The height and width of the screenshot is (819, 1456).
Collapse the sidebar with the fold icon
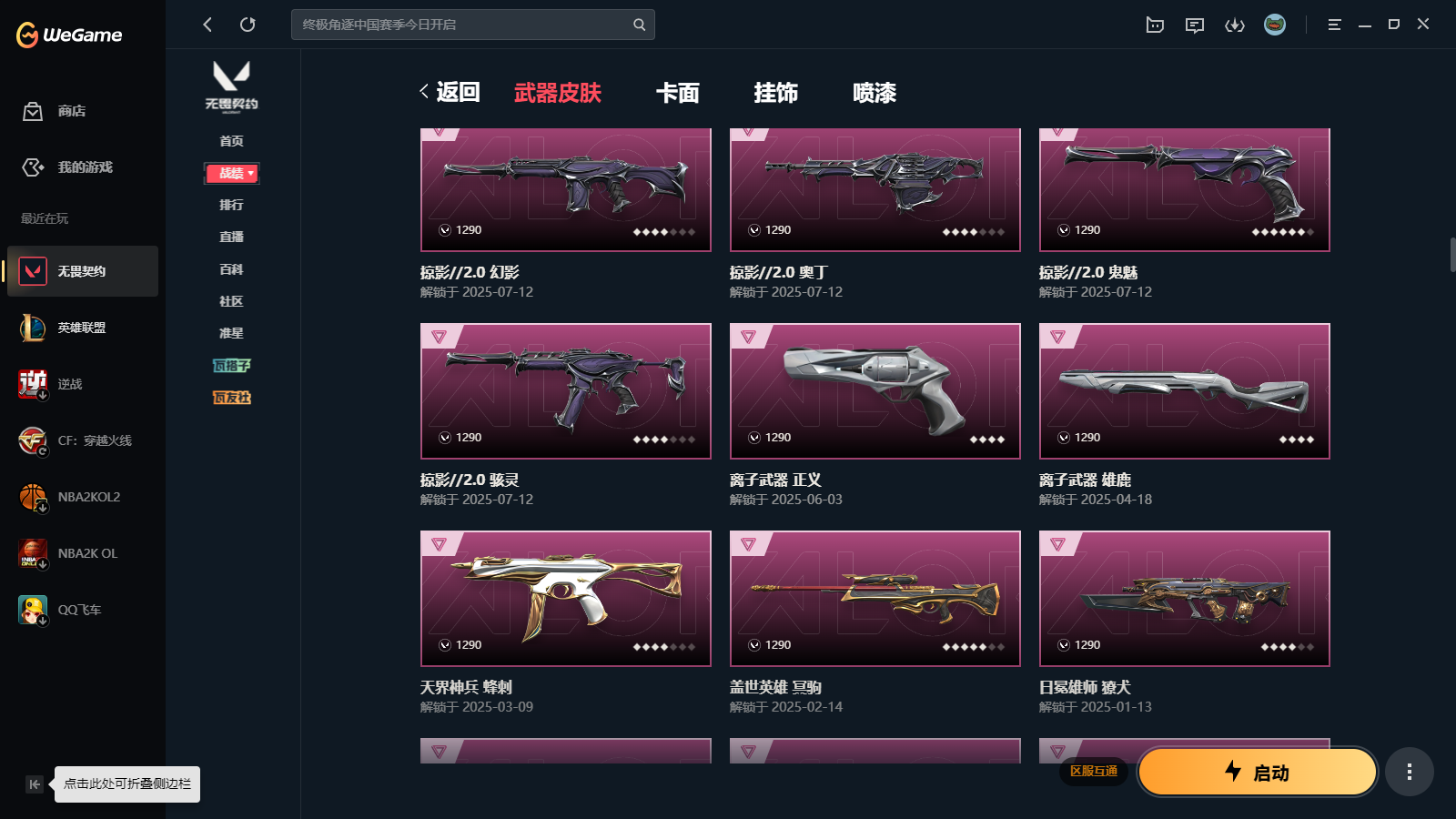click(x=35, y=784)
